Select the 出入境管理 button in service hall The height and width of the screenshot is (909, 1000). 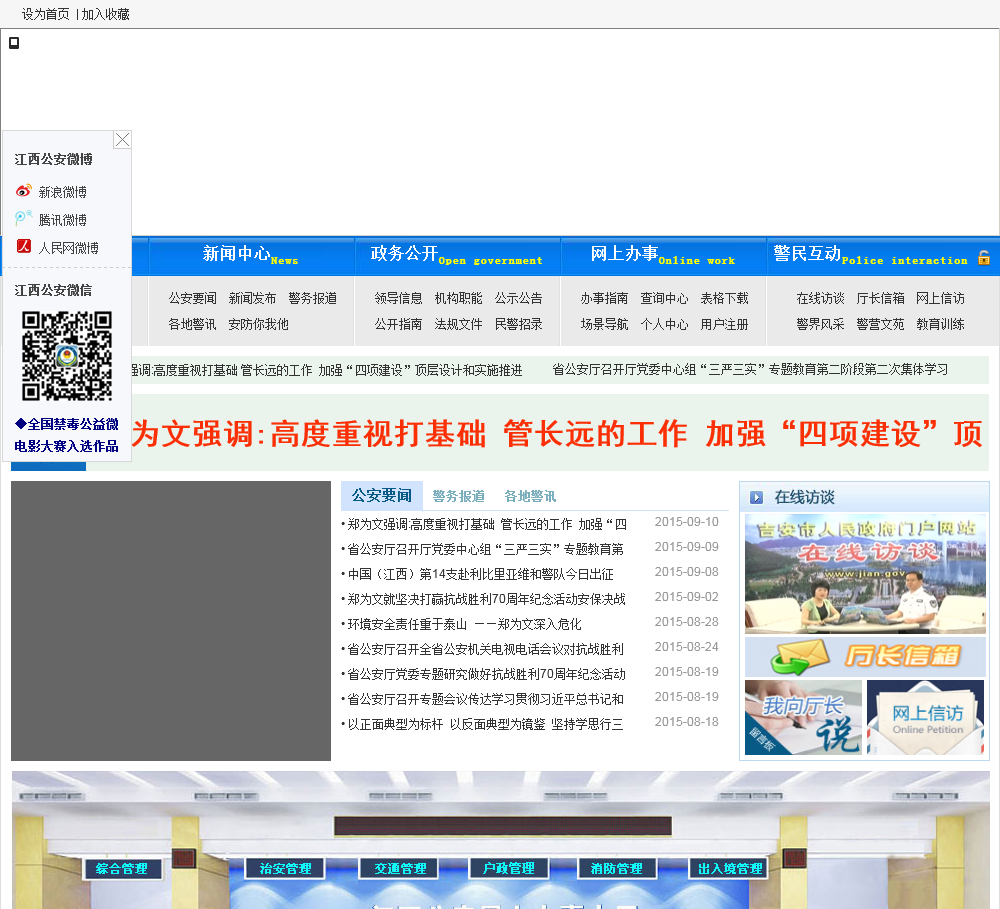point(730,869)
